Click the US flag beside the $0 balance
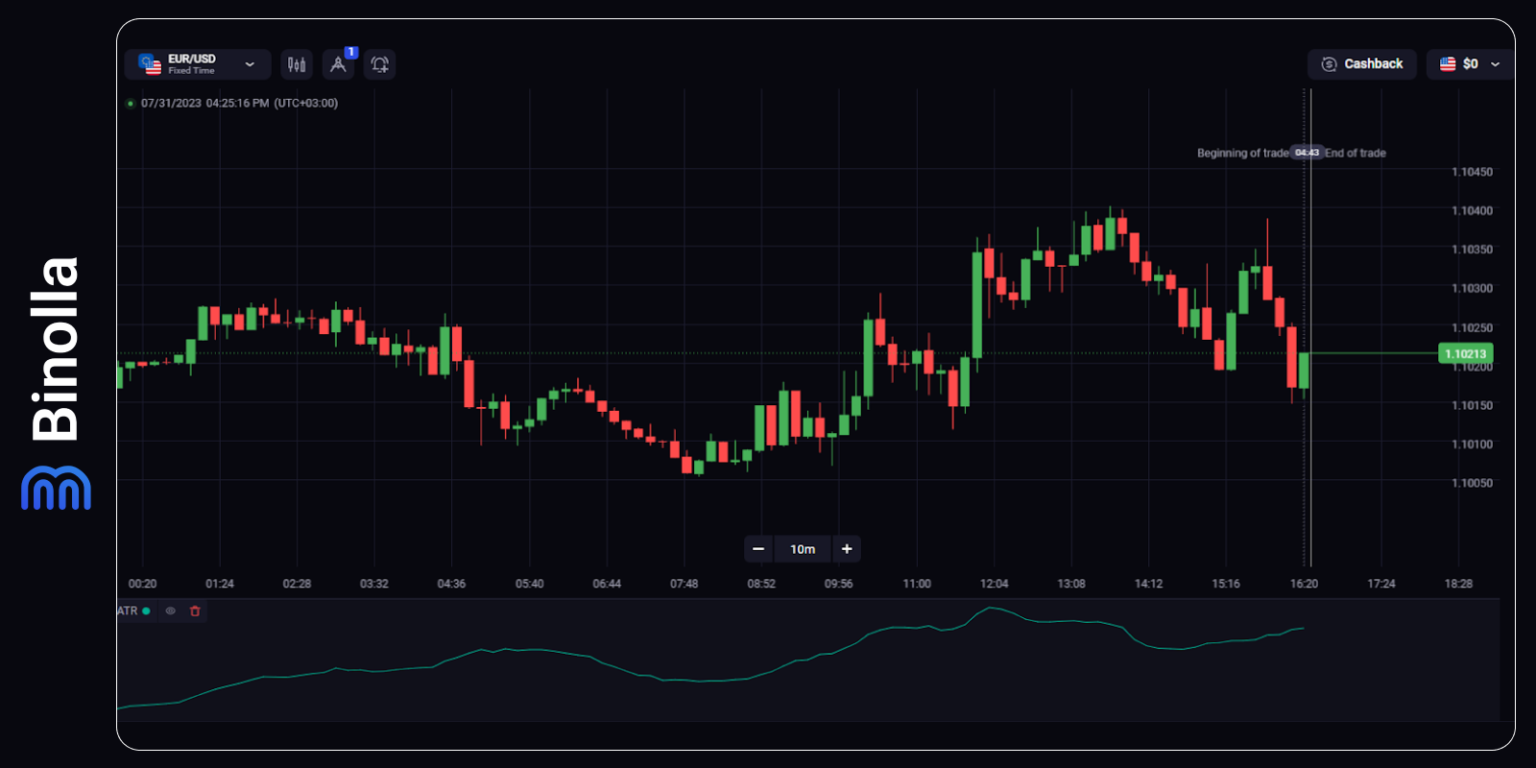The width and height of the screenshot is (1536, 768). click(1447, 64)
